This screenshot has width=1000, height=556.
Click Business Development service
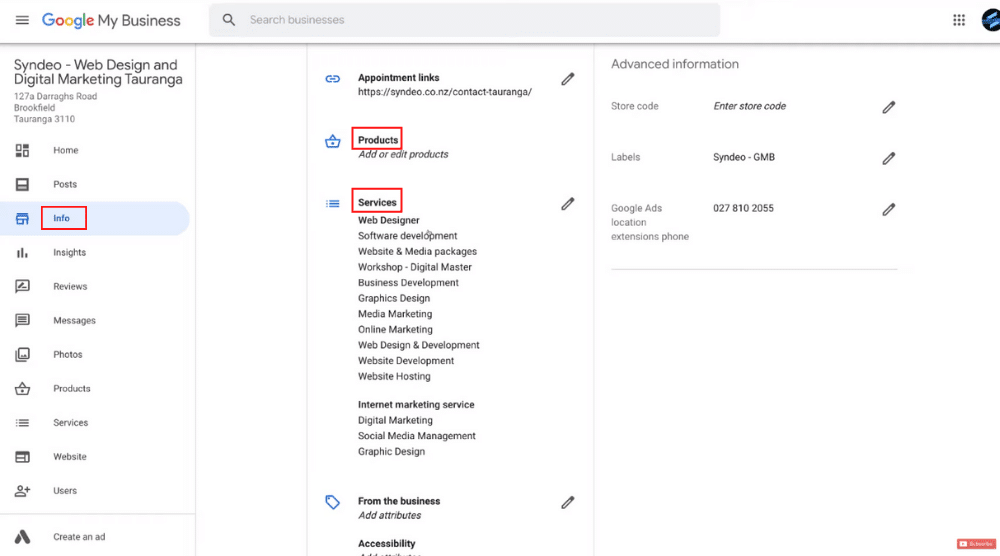point(408,282)
